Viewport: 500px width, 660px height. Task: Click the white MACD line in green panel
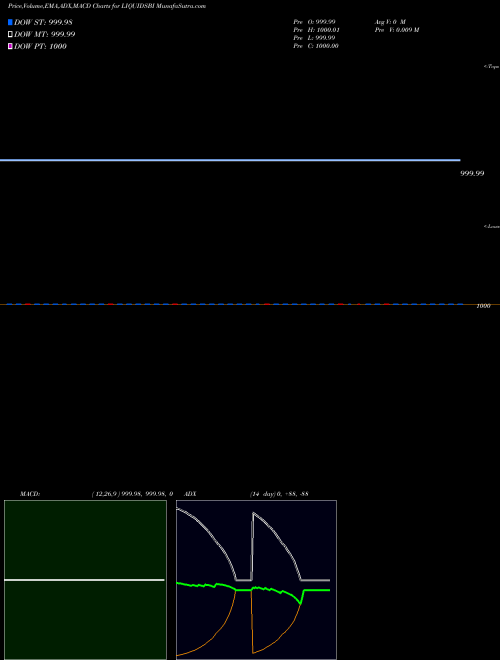pyautogui.click(x=84, y=580)
